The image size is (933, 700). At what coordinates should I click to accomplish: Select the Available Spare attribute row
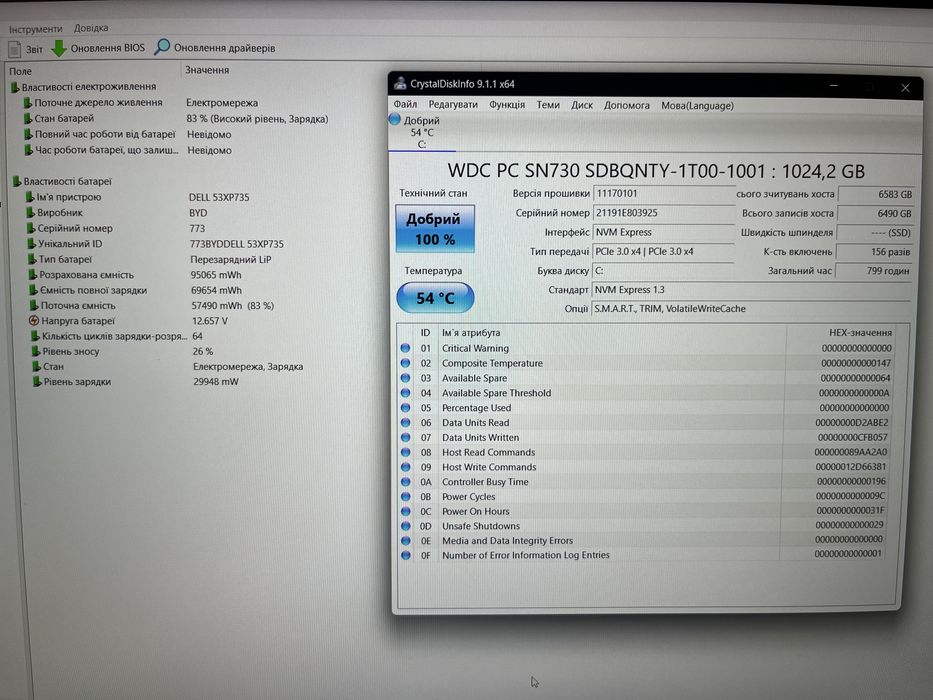point(646,378)
